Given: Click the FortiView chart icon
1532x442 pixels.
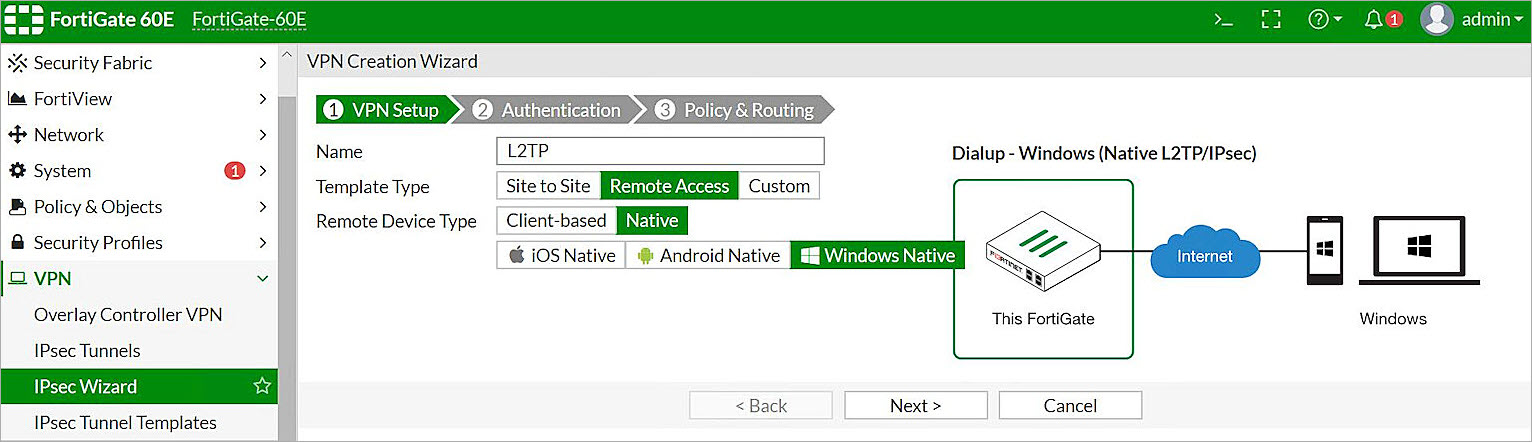Looking at the screenshot, I should [17, 99].
